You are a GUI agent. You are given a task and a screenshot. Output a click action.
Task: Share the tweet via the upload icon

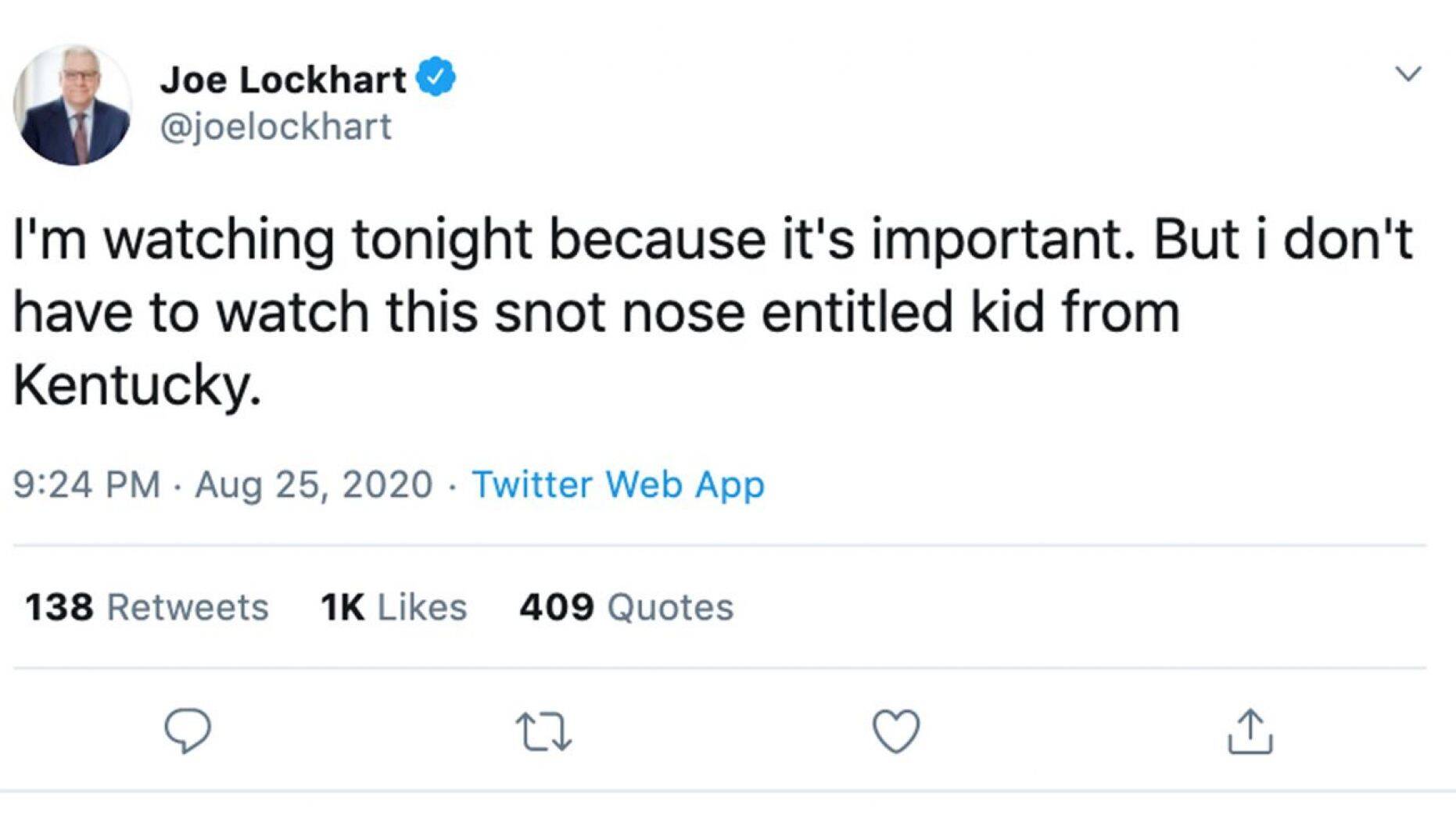click(x=1250, y=731)
